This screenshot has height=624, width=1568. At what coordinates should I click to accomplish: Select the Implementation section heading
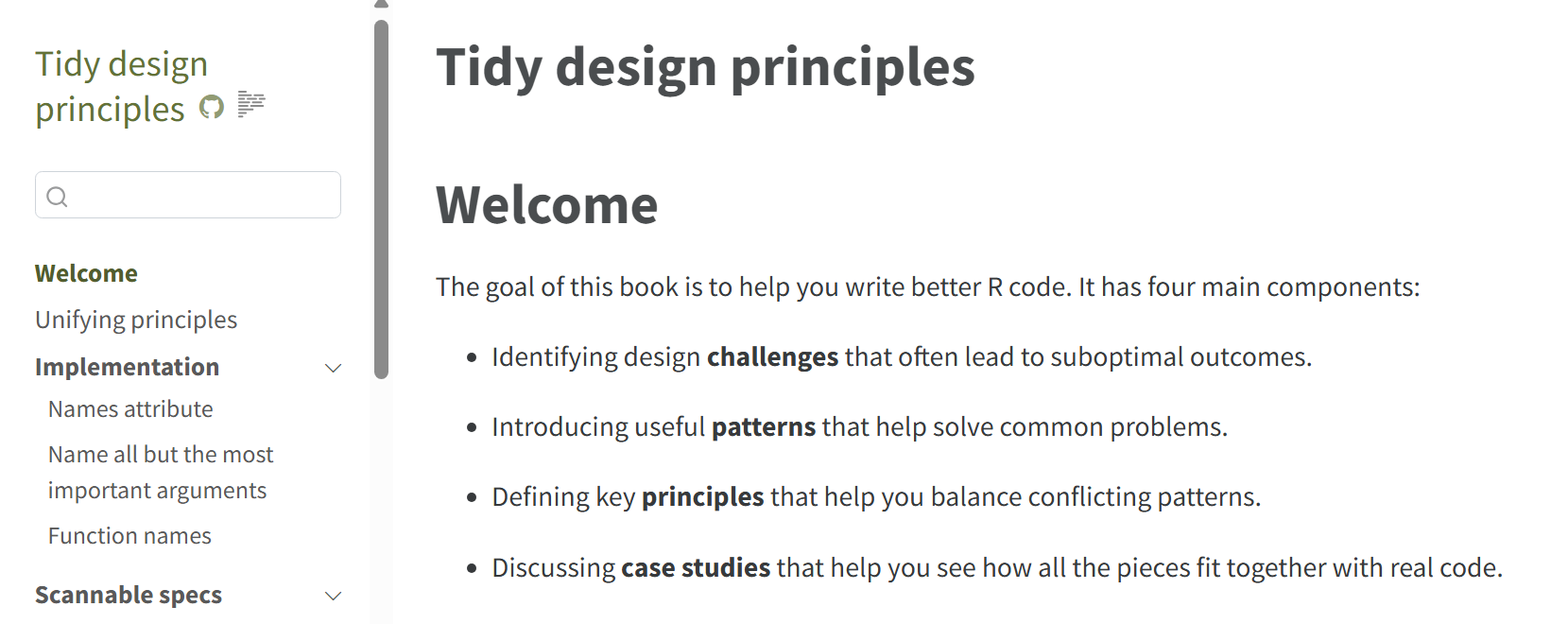pyautogui.click(x=127, y=367)
